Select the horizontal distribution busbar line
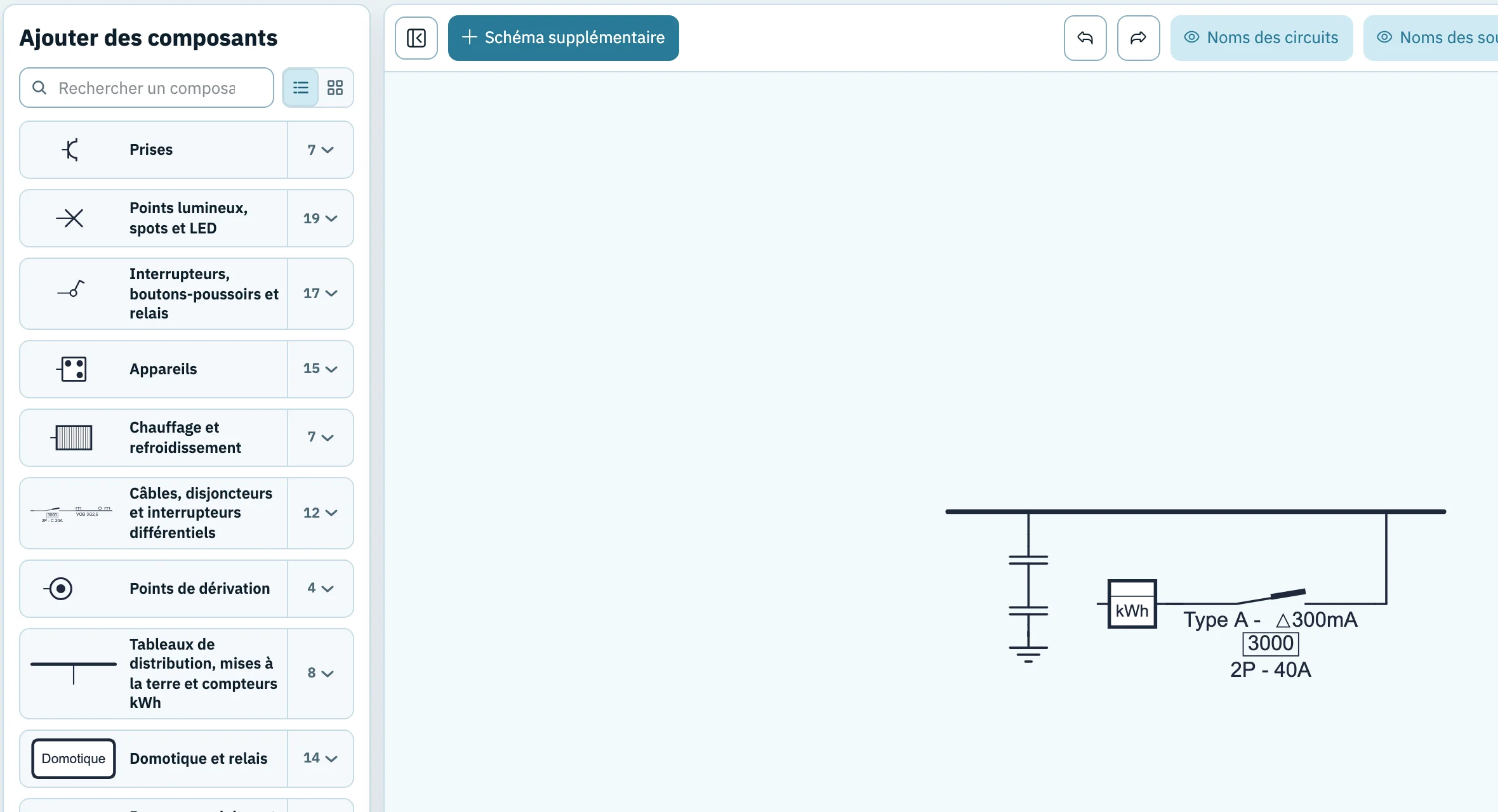The image size is (1498, 812). pyautogui.click(x=1196, y=511)
